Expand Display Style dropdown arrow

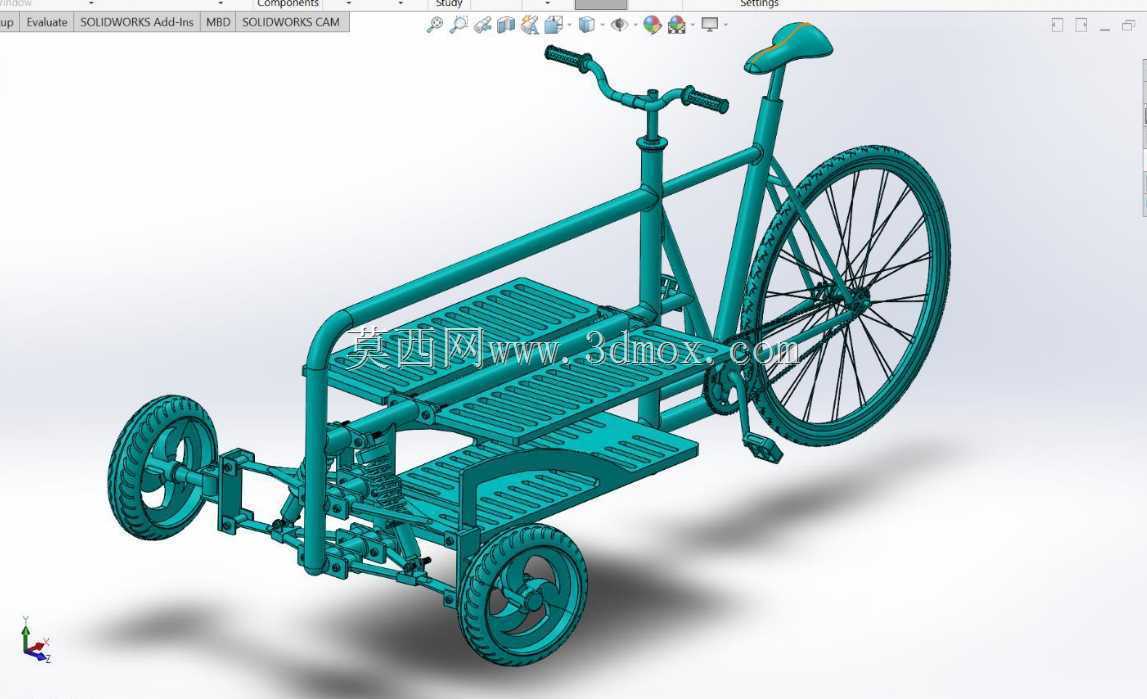602,26
